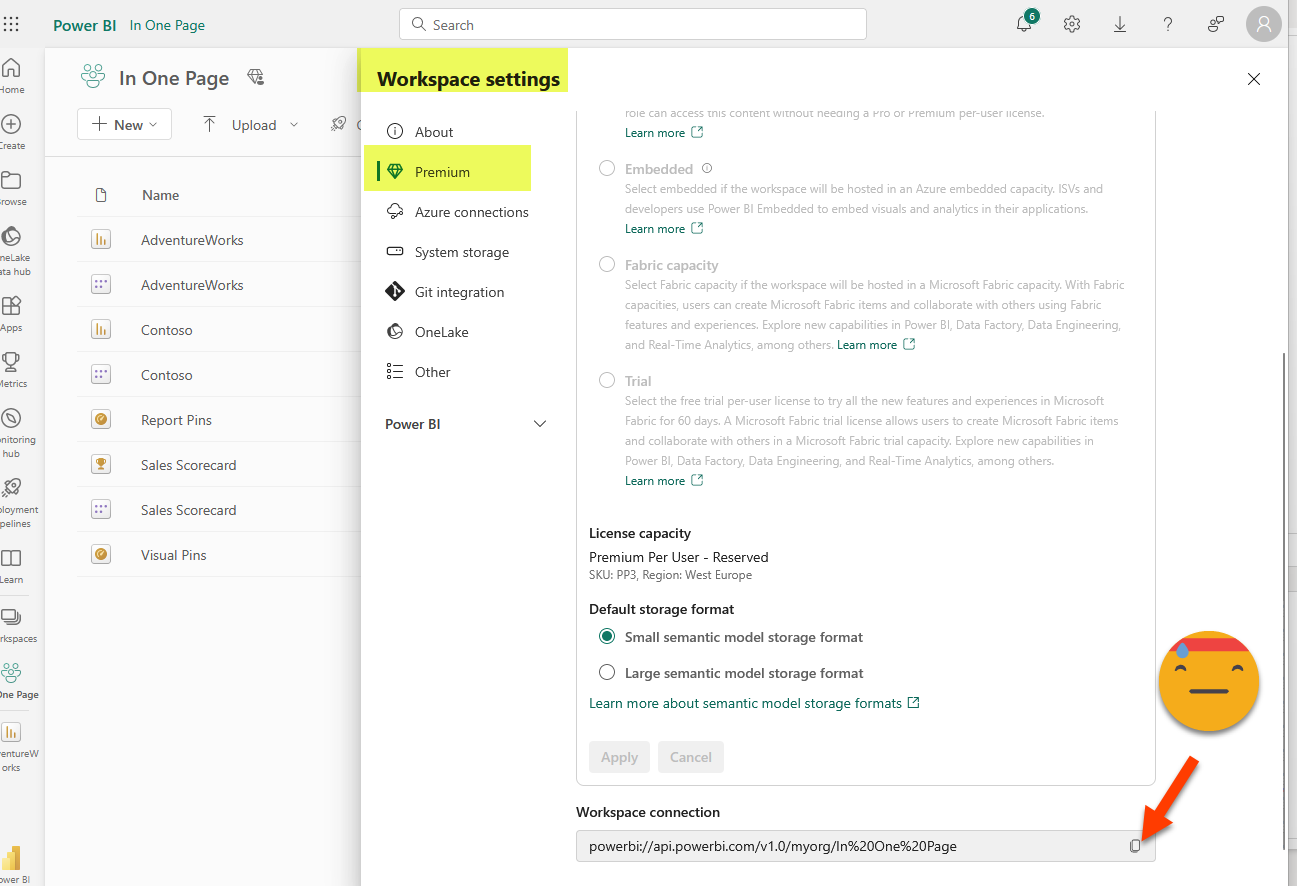Expand the Power BI settings section
1297x886 pixels.
tap(540, 424)
